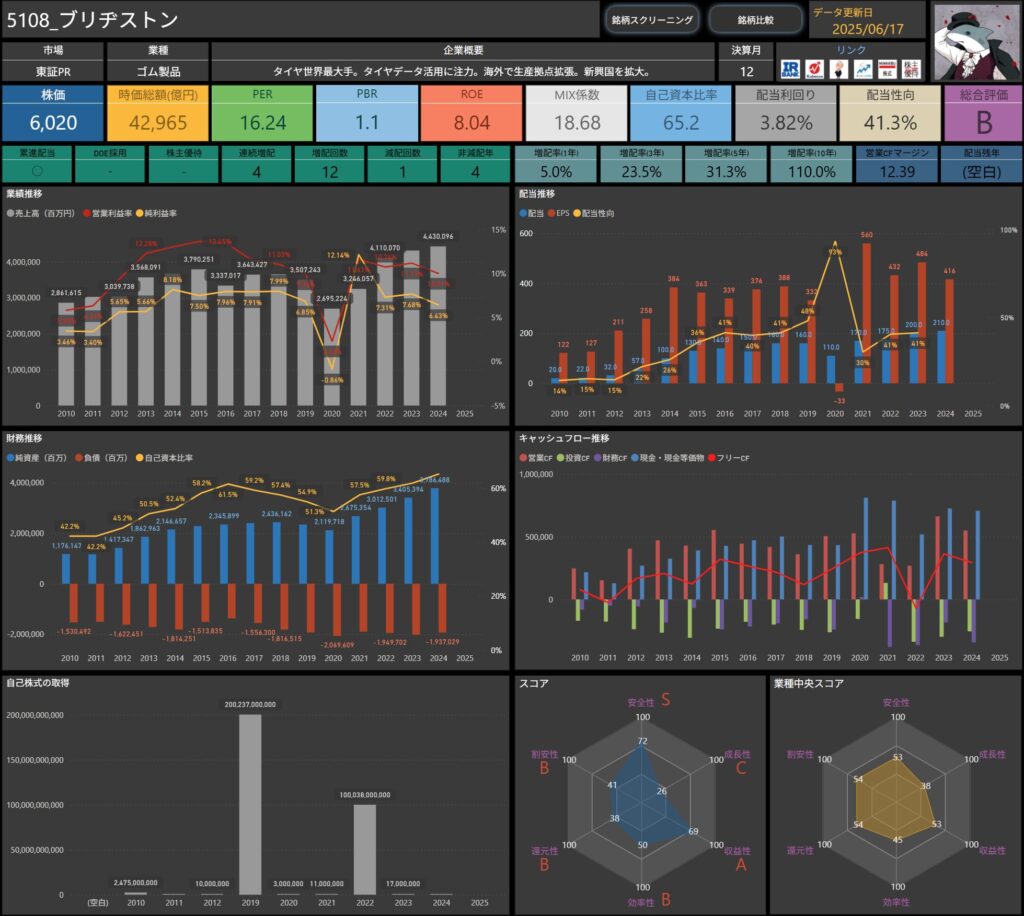1024x916 pixels.
Task: Click the 2022 buyback bar labeled 100,038,000,000
Action: click(x=365, y=849)
